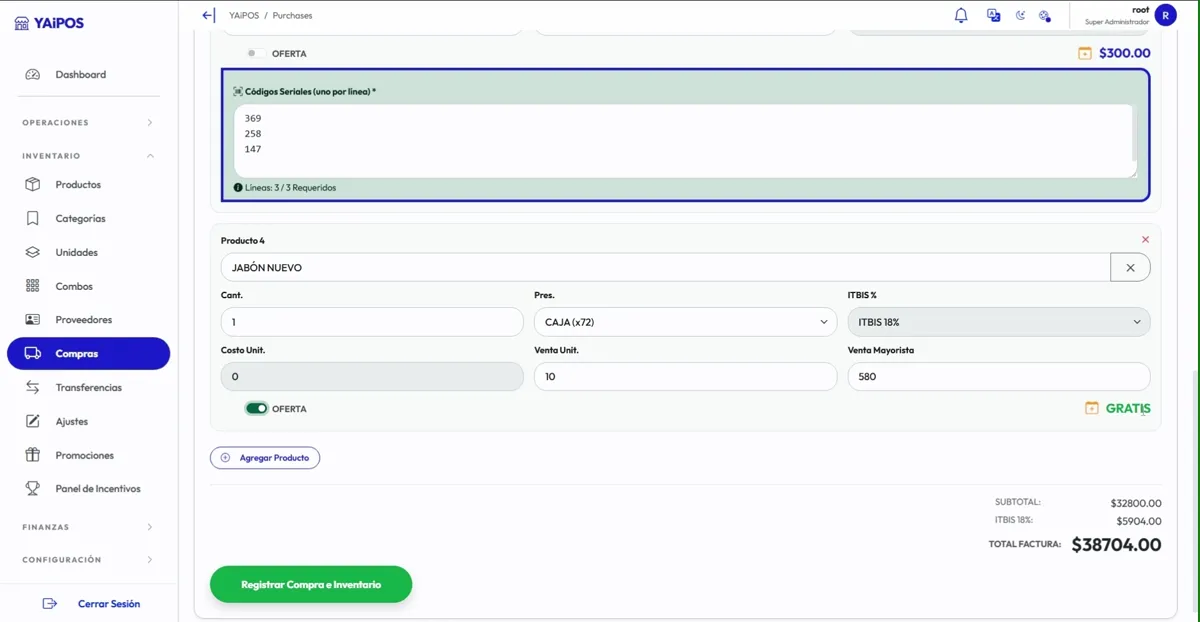Click the Líneas: 3 / 3 Requeridos text

290,187
